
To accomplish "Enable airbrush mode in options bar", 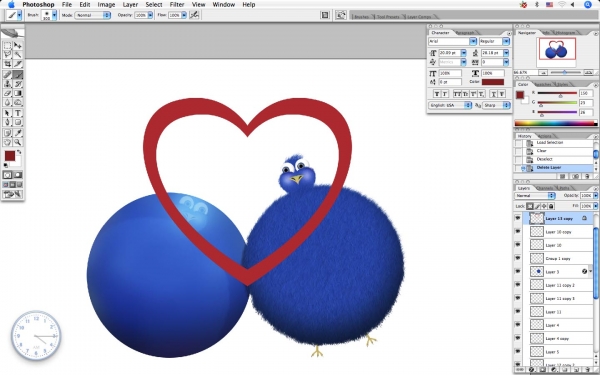I will (x=194, y=15).
